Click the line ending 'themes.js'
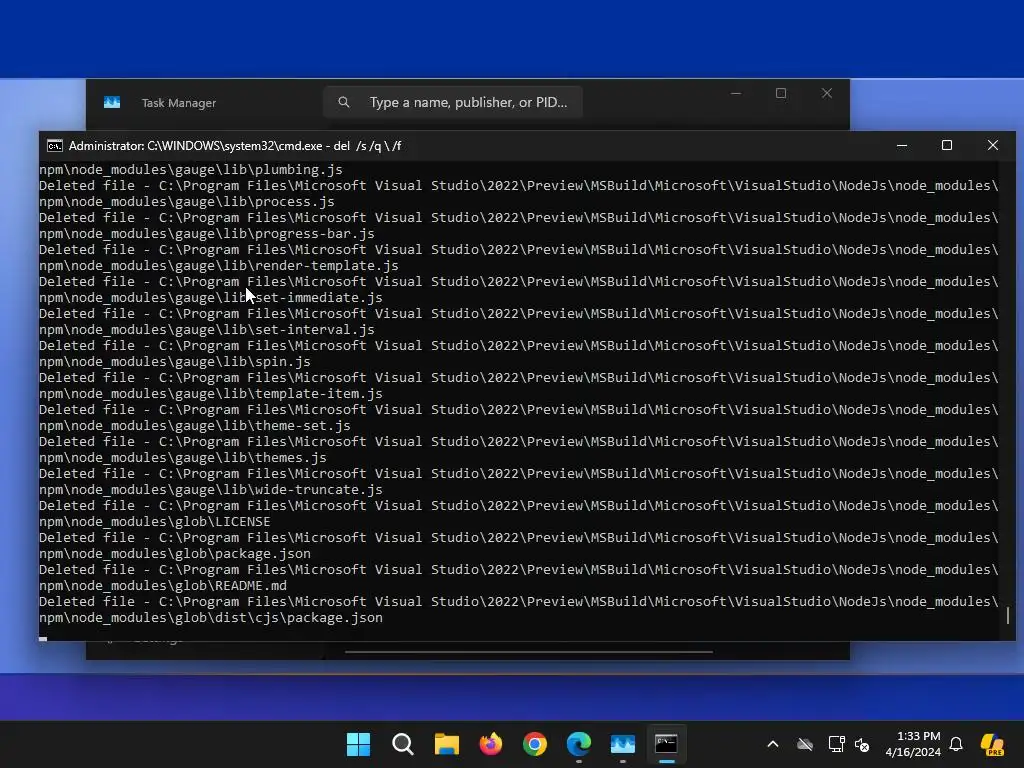The width and height of the screenshot is (1024, 768). point(183,458)
